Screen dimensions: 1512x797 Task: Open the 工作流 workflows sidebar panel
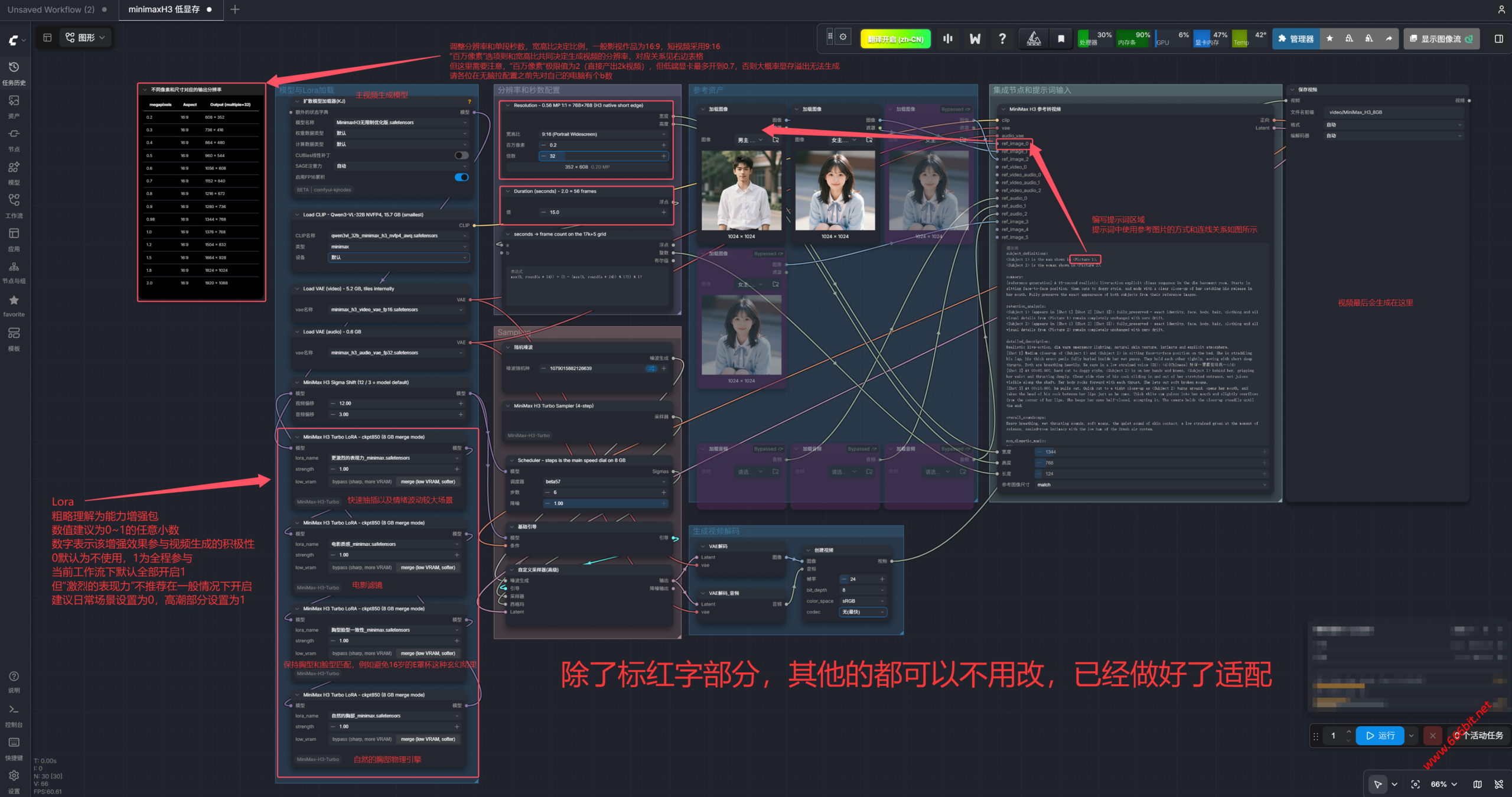(14, 206)
